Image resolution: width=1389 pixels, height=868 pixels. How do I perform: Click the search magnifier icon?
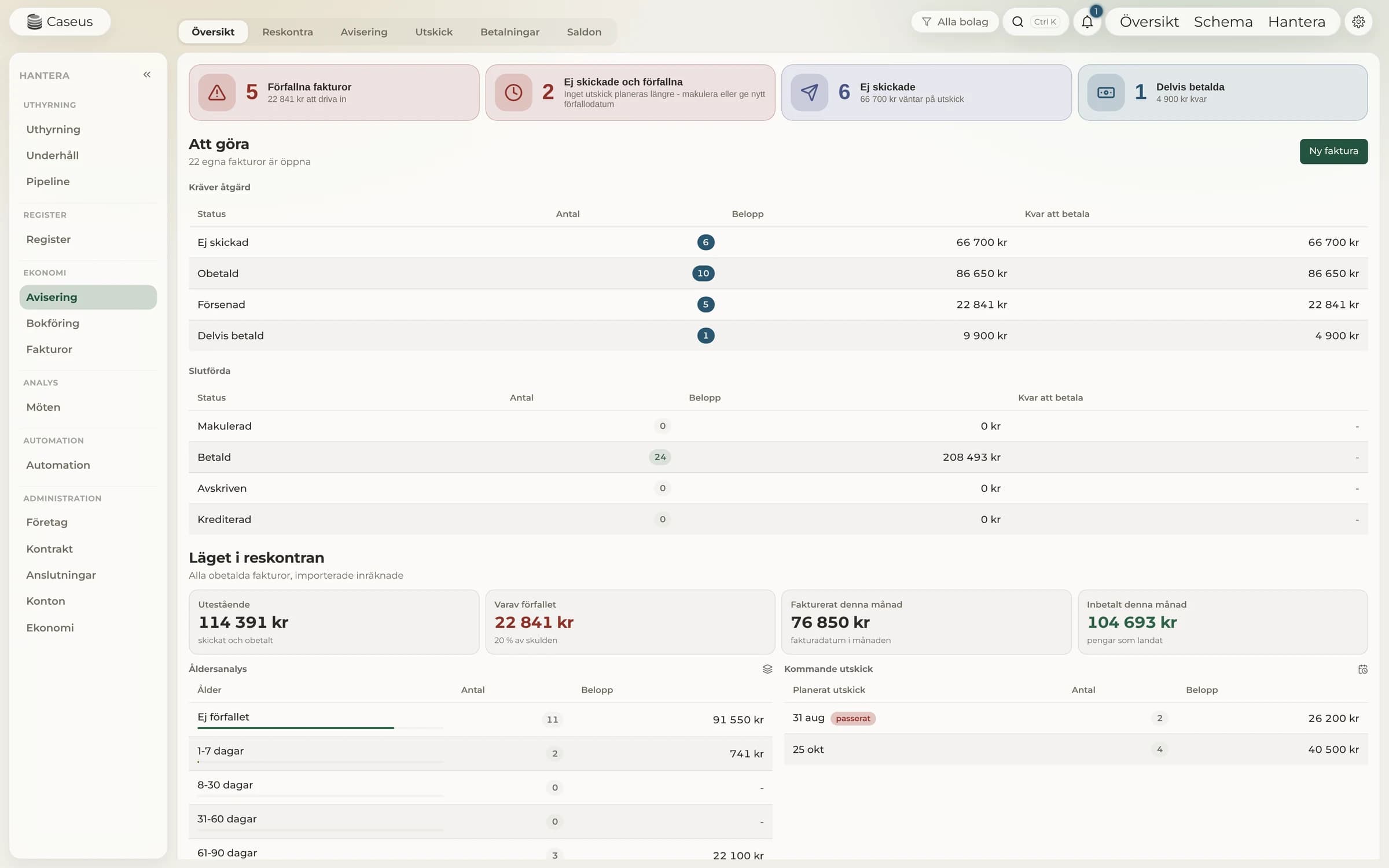[1017, 22]
